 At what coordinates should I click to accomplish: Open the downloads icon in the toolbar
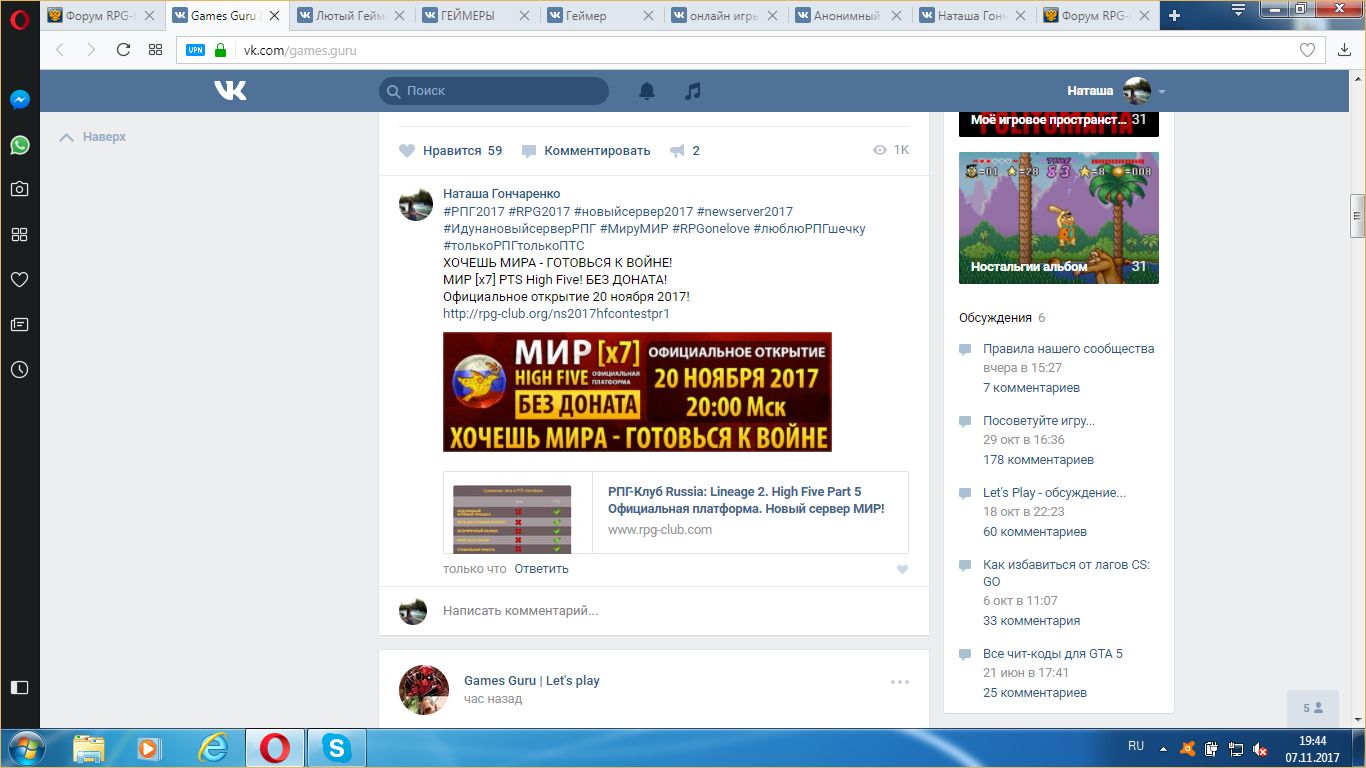[x=1345, y=50]
